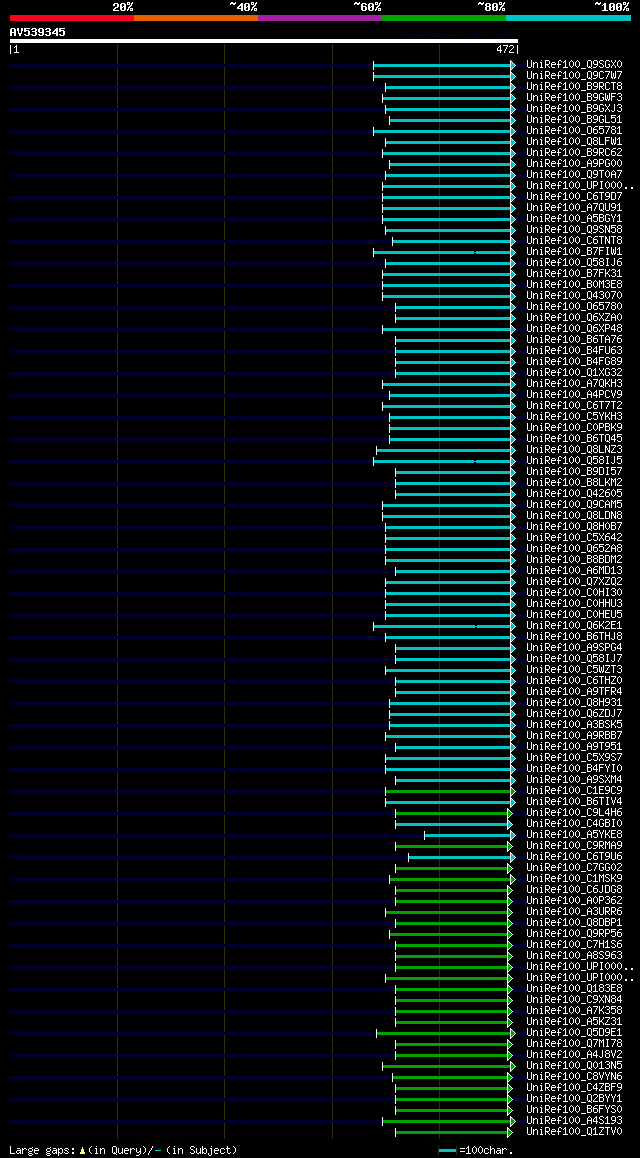Screen dimensions: 640x1158
Task: Select label UniRef100_Q7XZQ2
Action: coord(574,582)
